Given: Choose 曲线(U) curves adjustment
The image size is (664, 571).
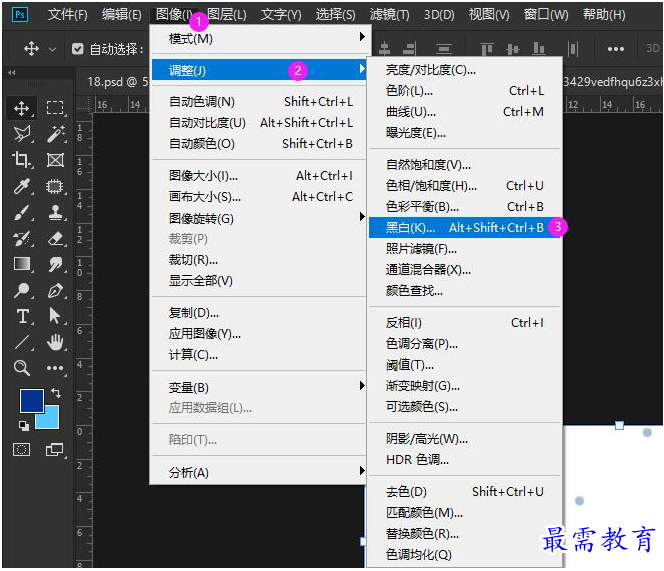Looking at the screenshot, I should pyautogui.click(x=465, y=111).
